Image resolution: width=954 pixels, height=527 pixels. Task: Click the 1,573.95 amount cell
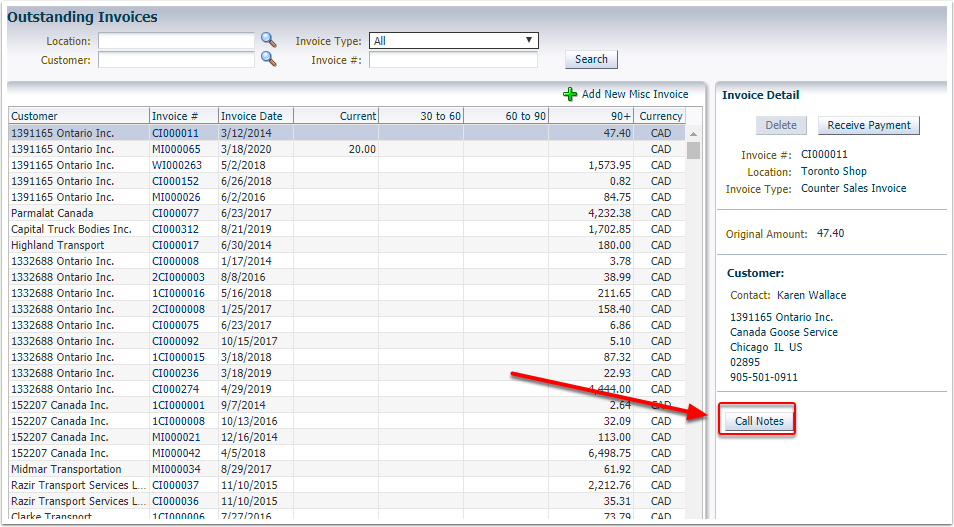(x=591, y=165)
